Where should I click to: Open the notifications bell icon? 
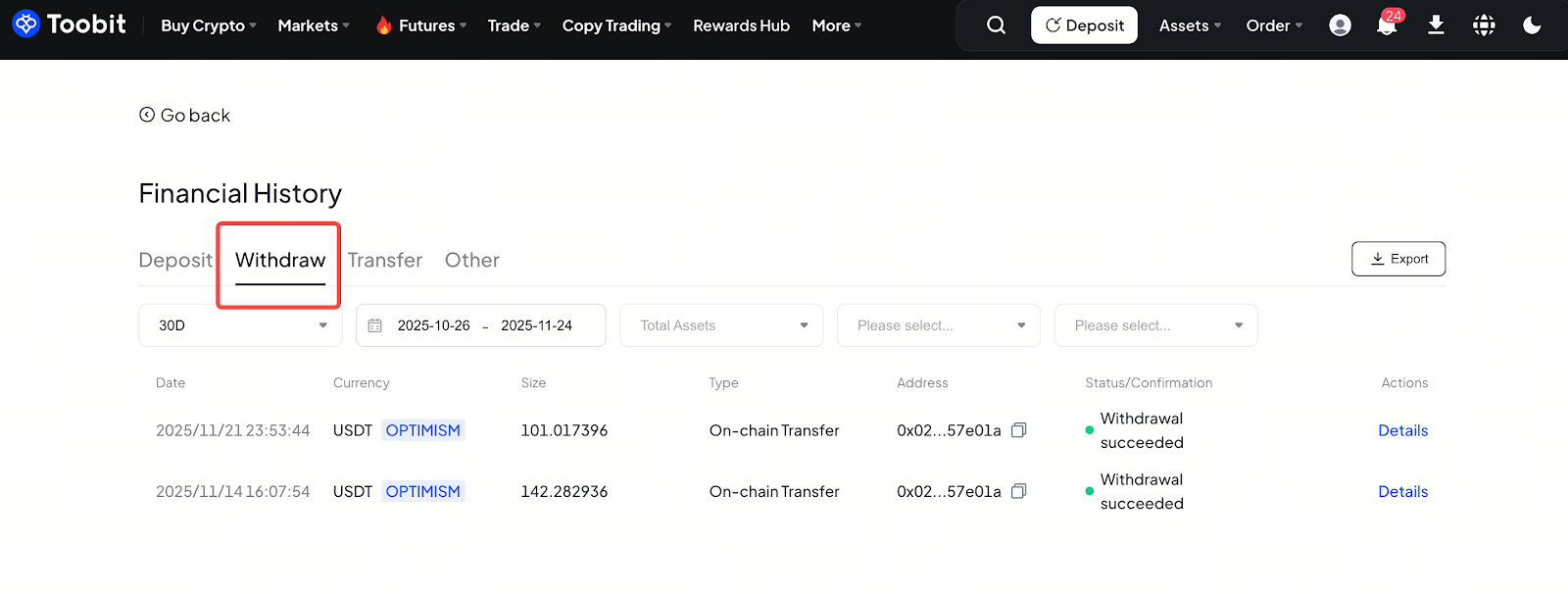pyautogui.click(x=1387, y=25)
